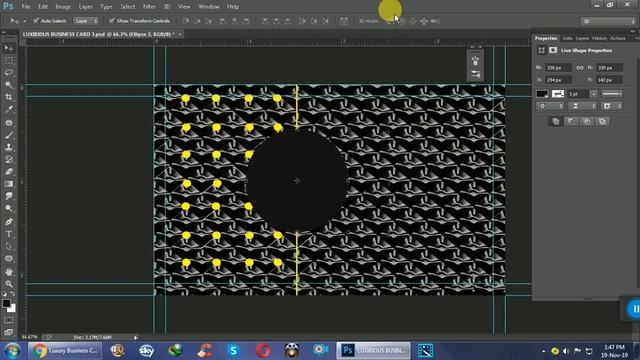Click the align top edges icon
Viewport: 640px width, 360px height.
[186, 21]
